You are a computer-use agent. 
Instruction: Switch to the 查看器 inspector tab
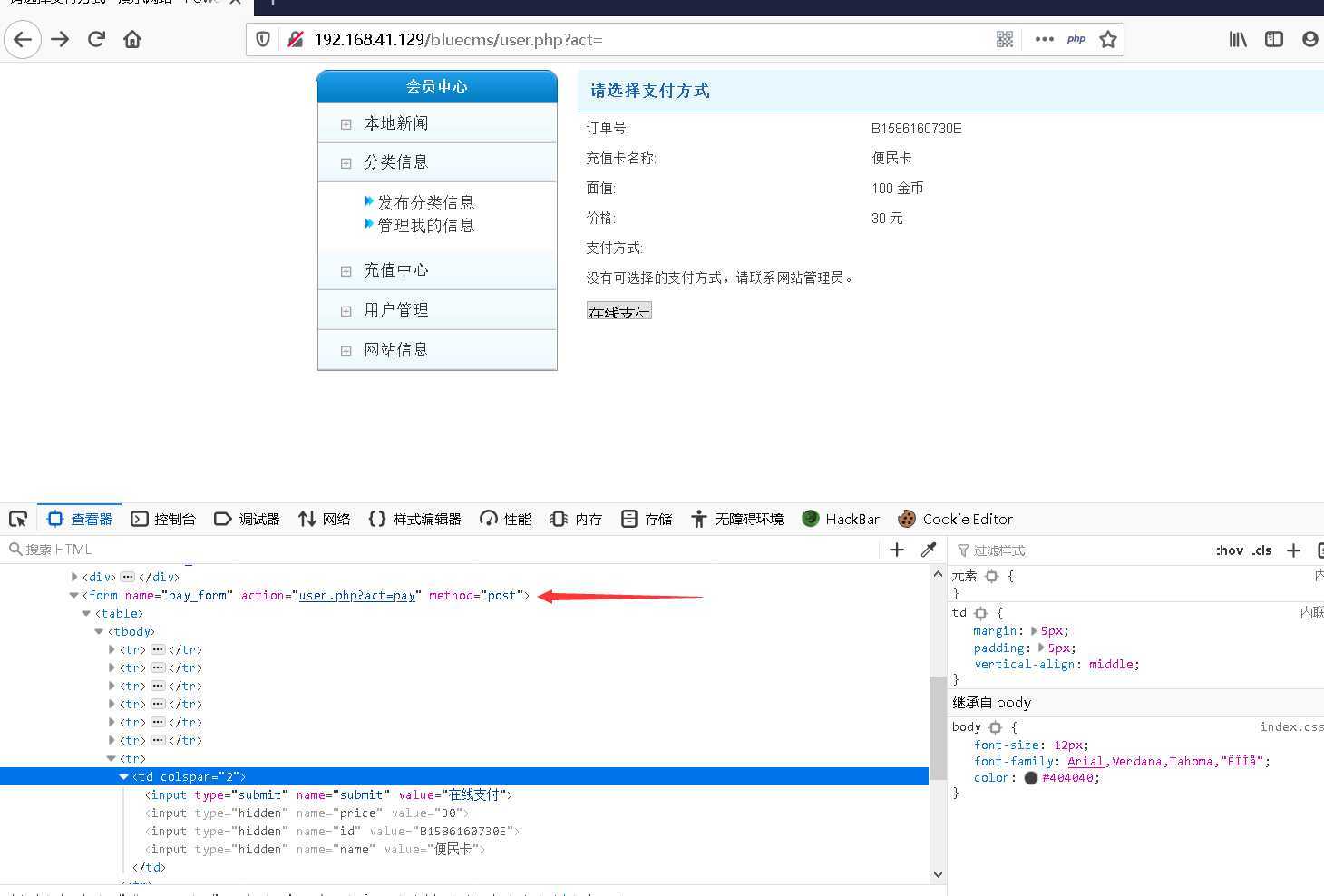[80, 519]
